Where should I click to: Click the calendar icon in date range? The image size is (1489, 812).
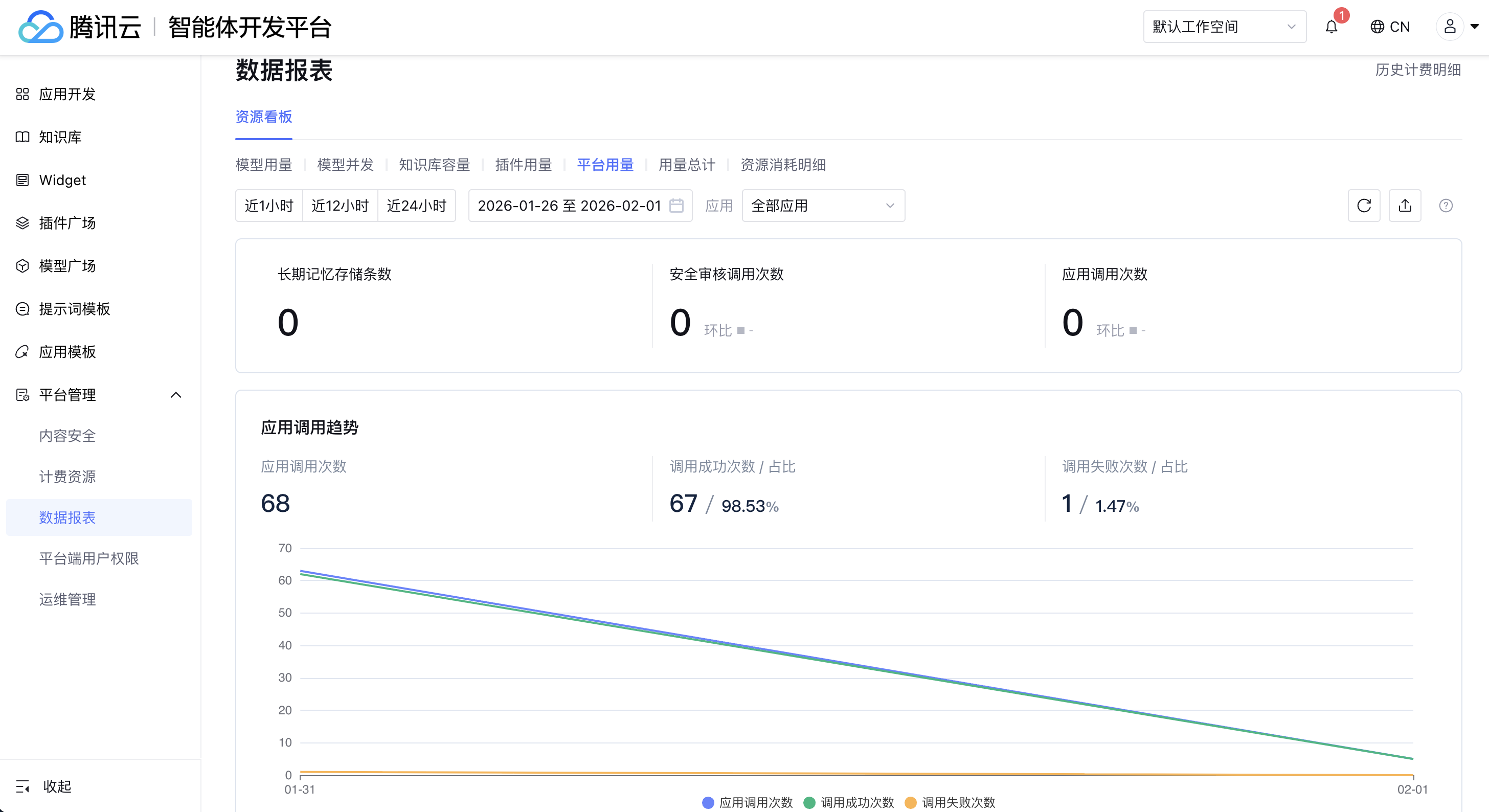(676, 206)
